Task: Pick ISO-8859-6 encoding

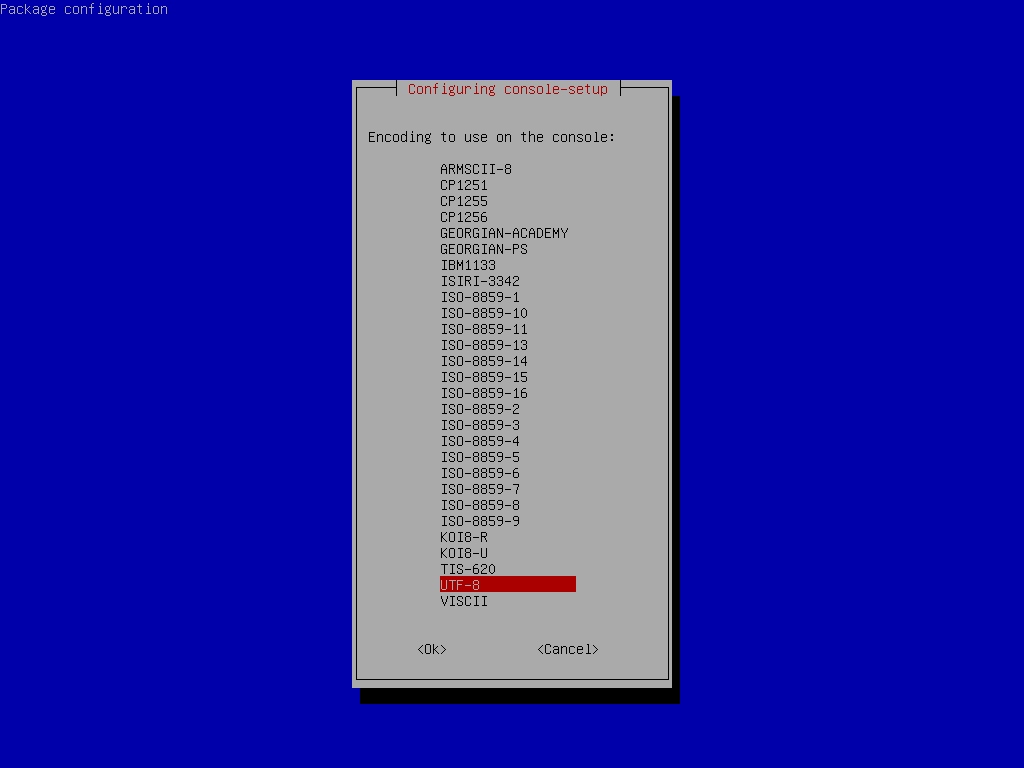Action: [x=480, y=473]
